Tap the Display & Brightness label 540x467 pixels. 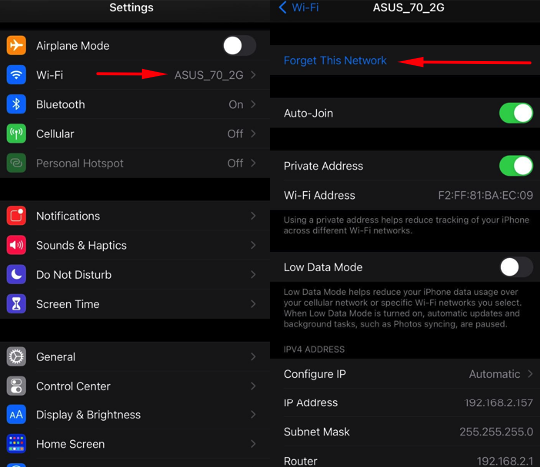pos(89,415)
